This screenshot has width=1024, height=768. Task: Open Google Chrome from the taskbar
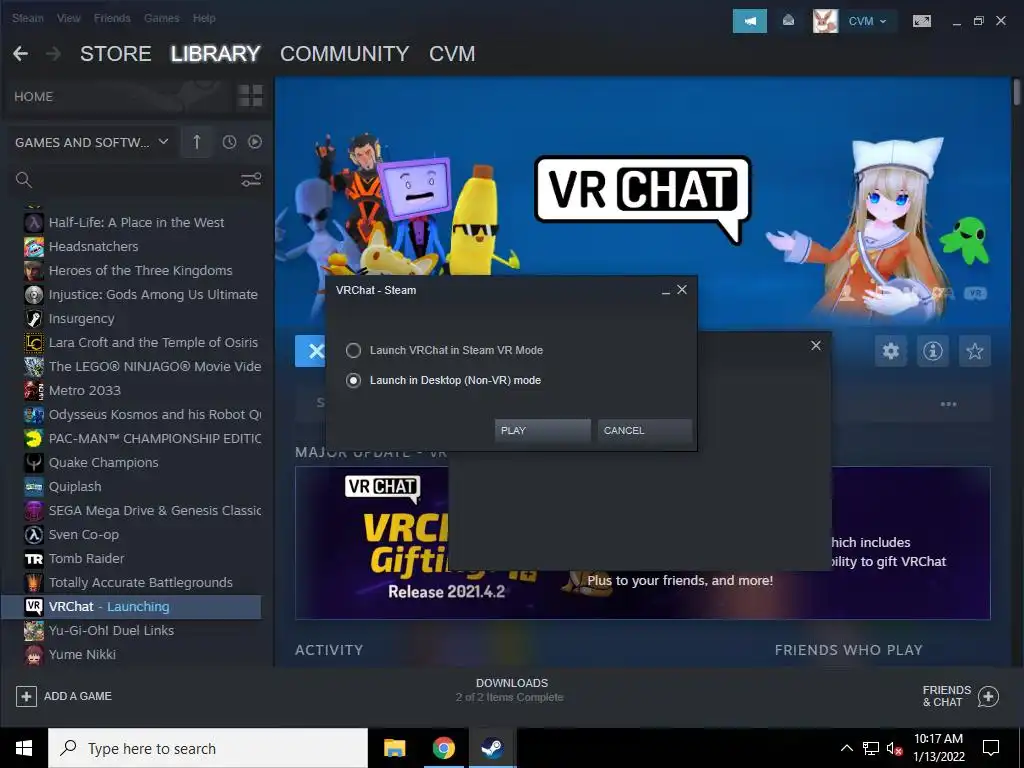tap(443, 748)
